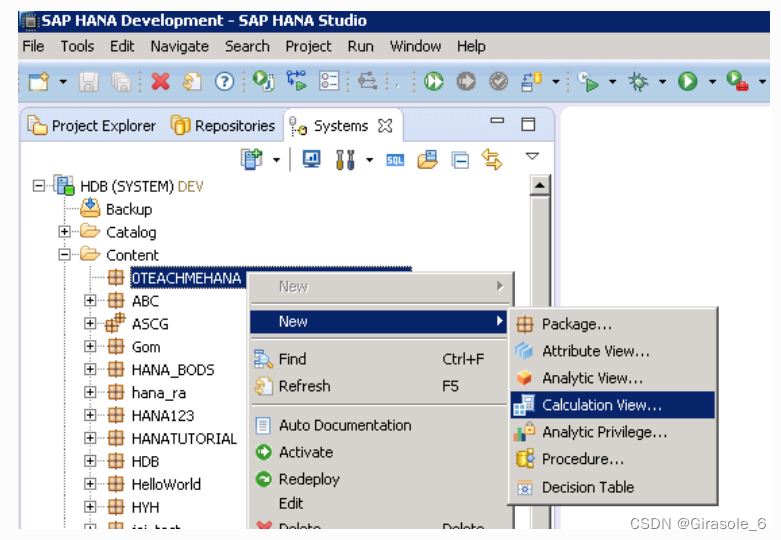This screenshot has height=540, width=781.
Task: Switch to the Repositories tab
Action: pyautogui.click(x=223, y=126)
